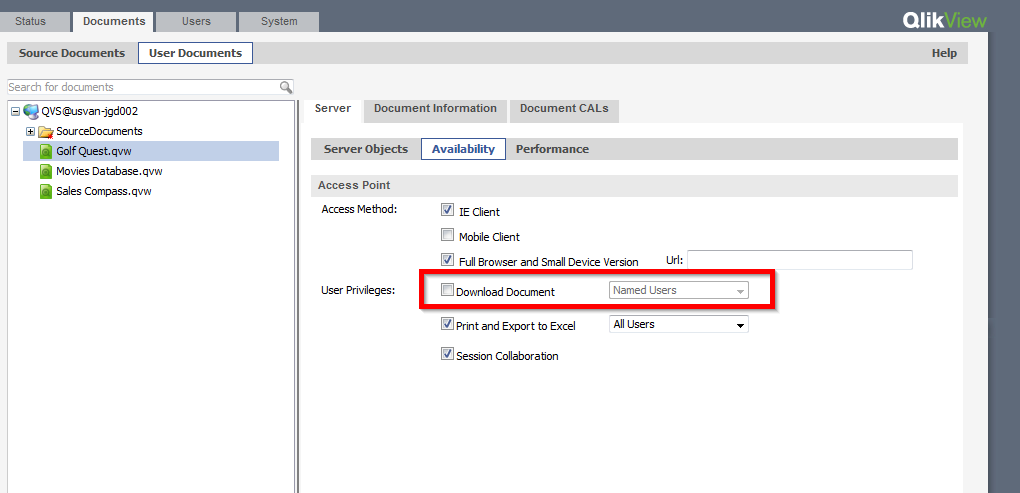The width and height of the screenshot is (1020, 493).
Task: Open the Documents tab
Action: pos(114,21)
